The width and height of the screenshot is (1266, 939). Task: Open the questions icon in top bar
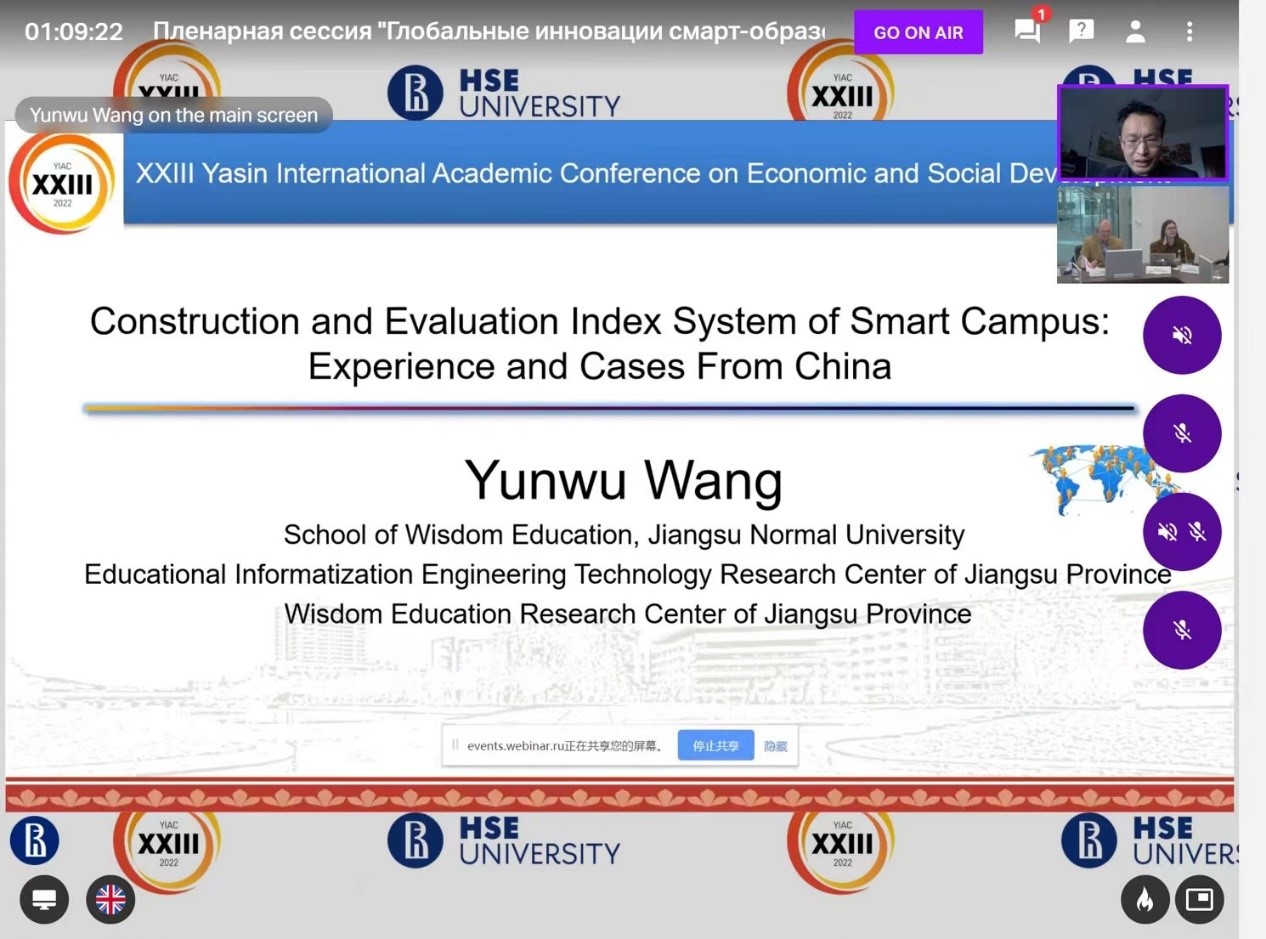click(1081, 31)
